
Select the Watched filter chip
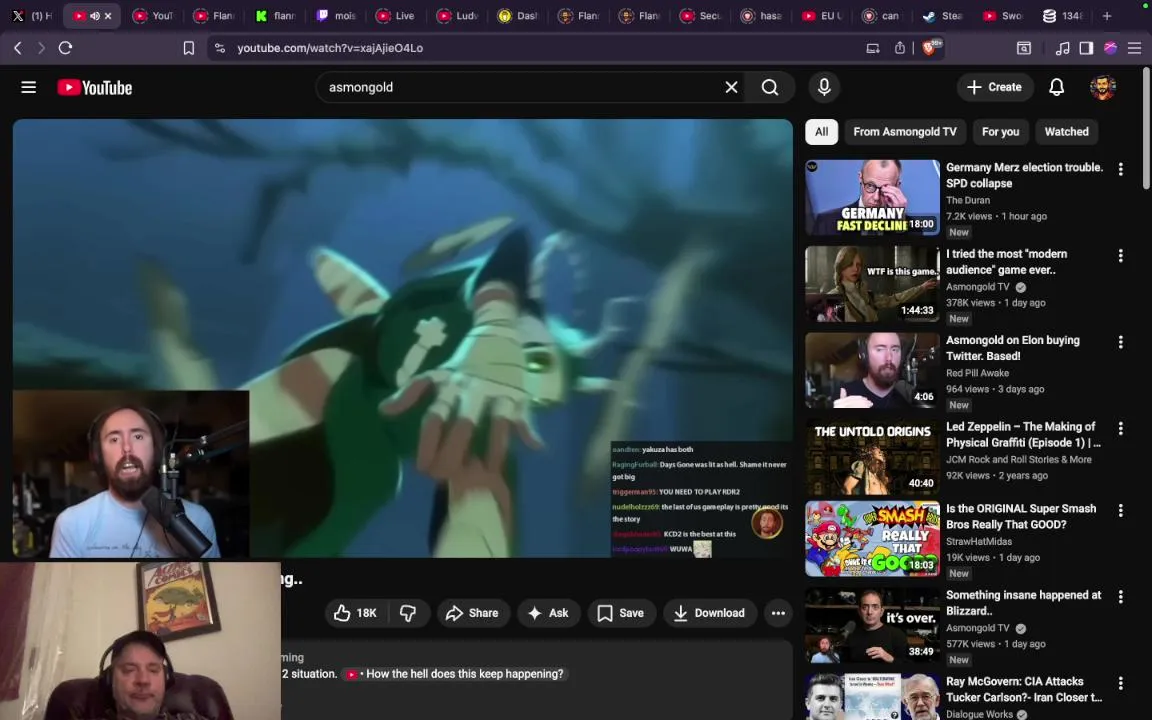click(1066, 132)
